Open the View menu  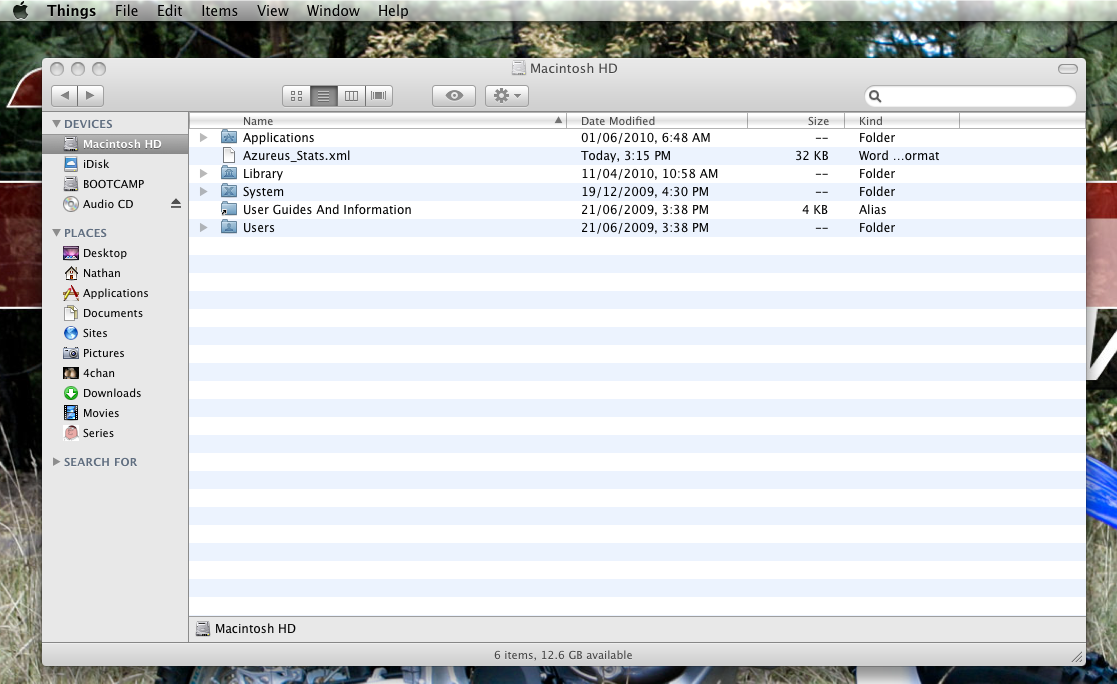pos(273,11)
